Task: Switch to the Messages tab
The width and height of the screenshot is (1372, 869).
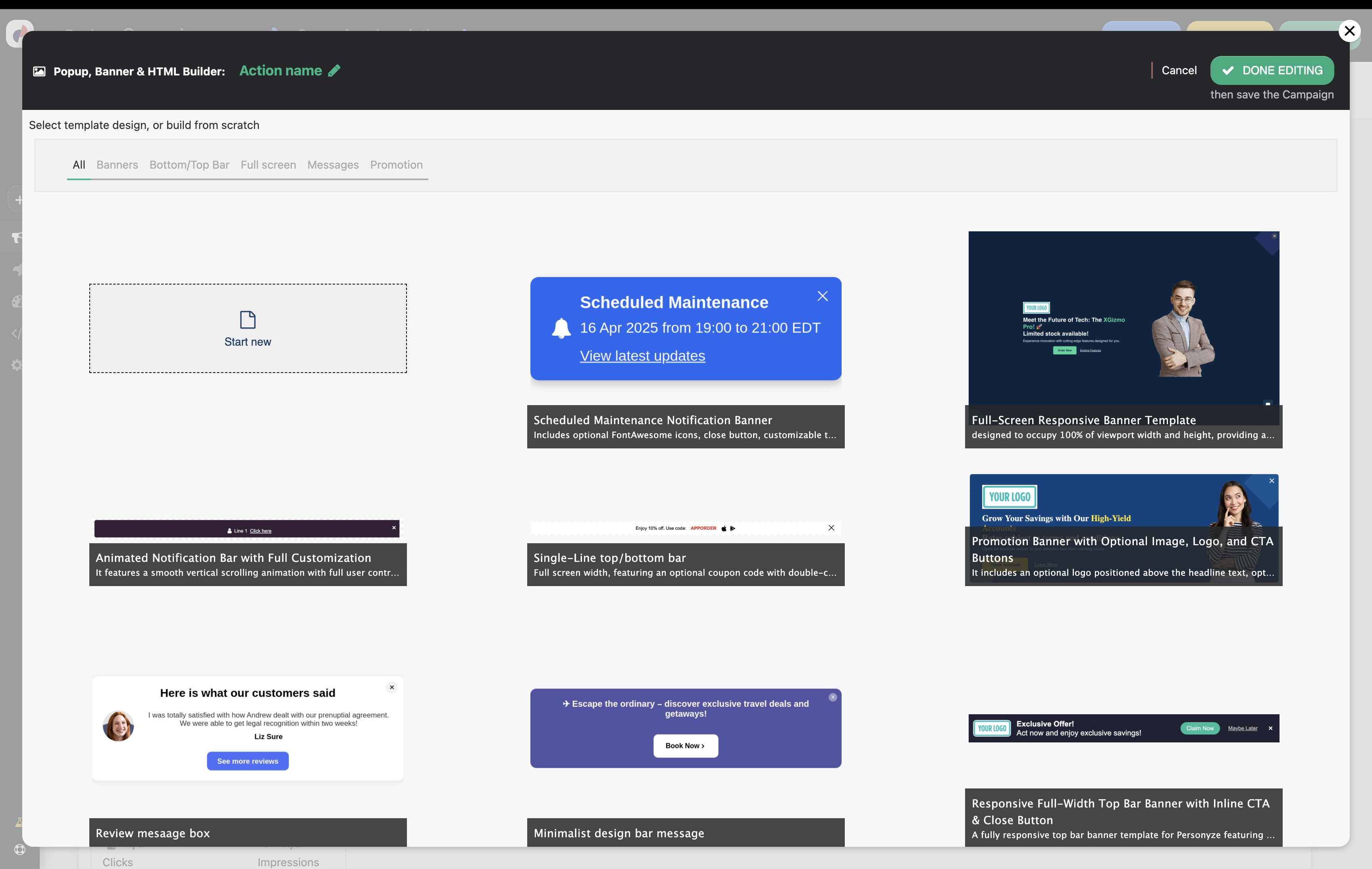Action: pyautogui.click(x=333, y=165)
